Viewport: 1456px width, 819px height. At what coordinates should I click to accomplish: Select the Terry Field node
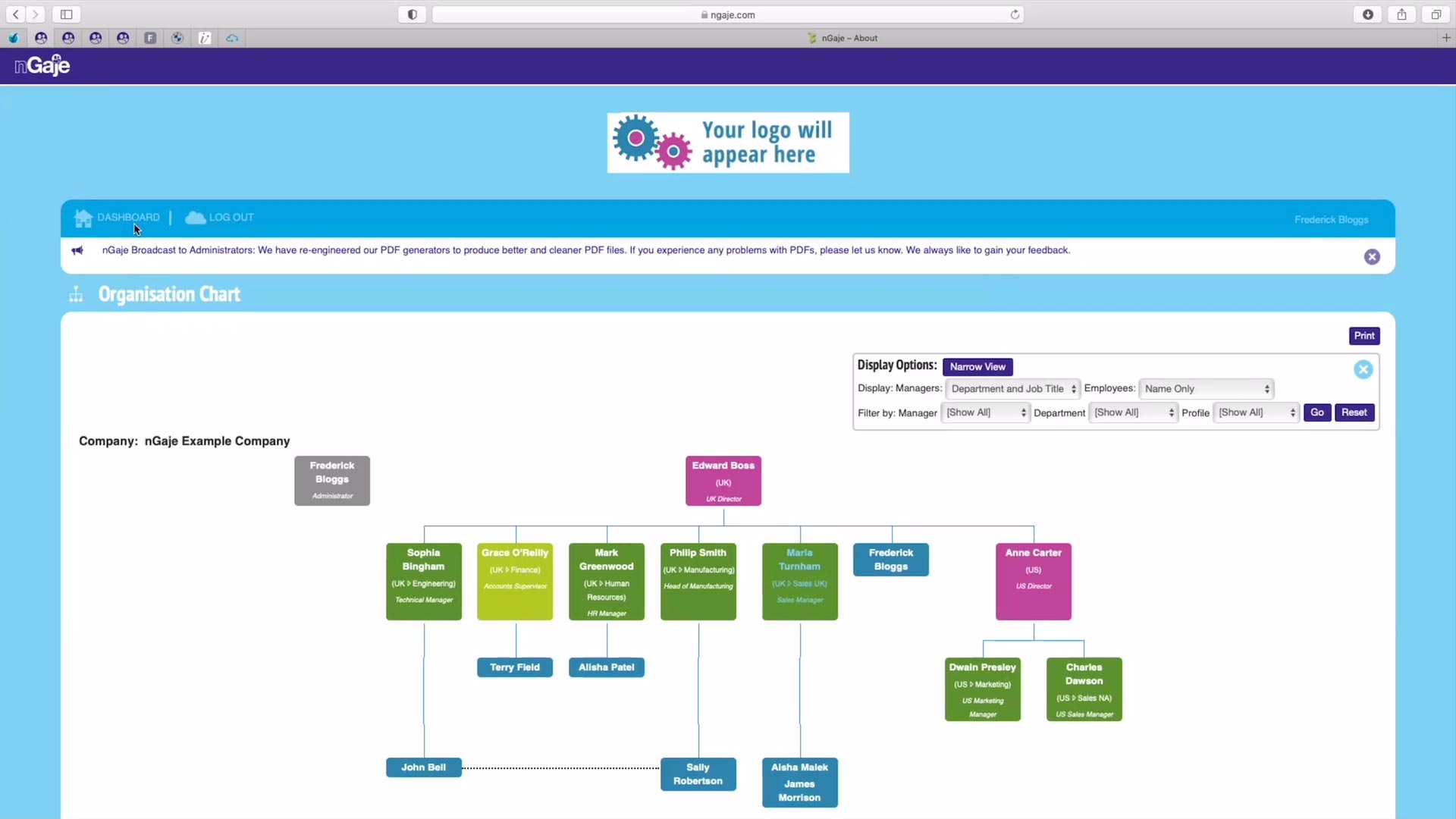pyautogui.click(x=515, y=667)
